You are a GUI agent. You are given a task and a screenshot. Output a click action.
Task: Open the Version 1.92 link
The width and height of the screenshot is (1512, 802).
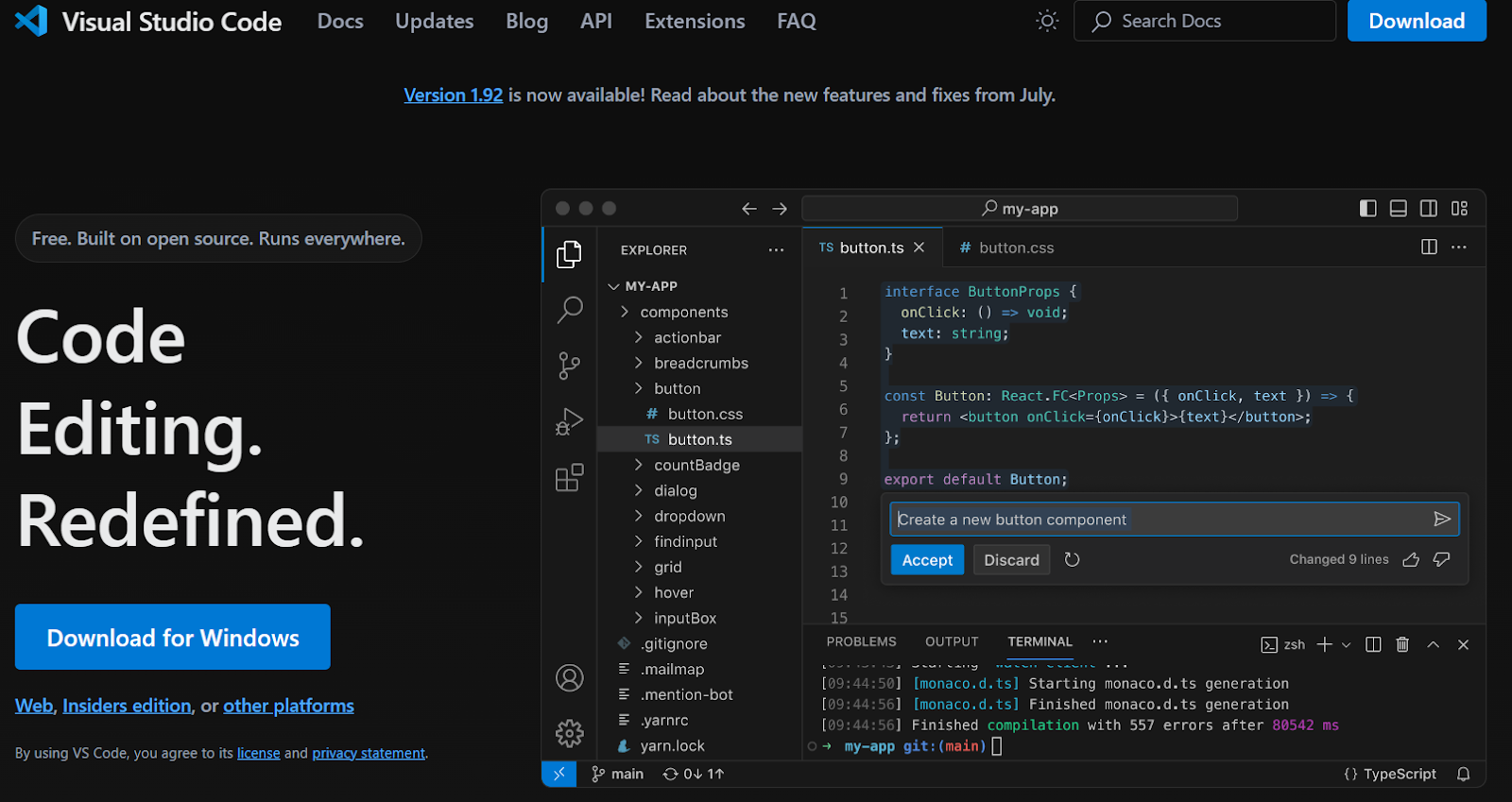pos(454,95)
